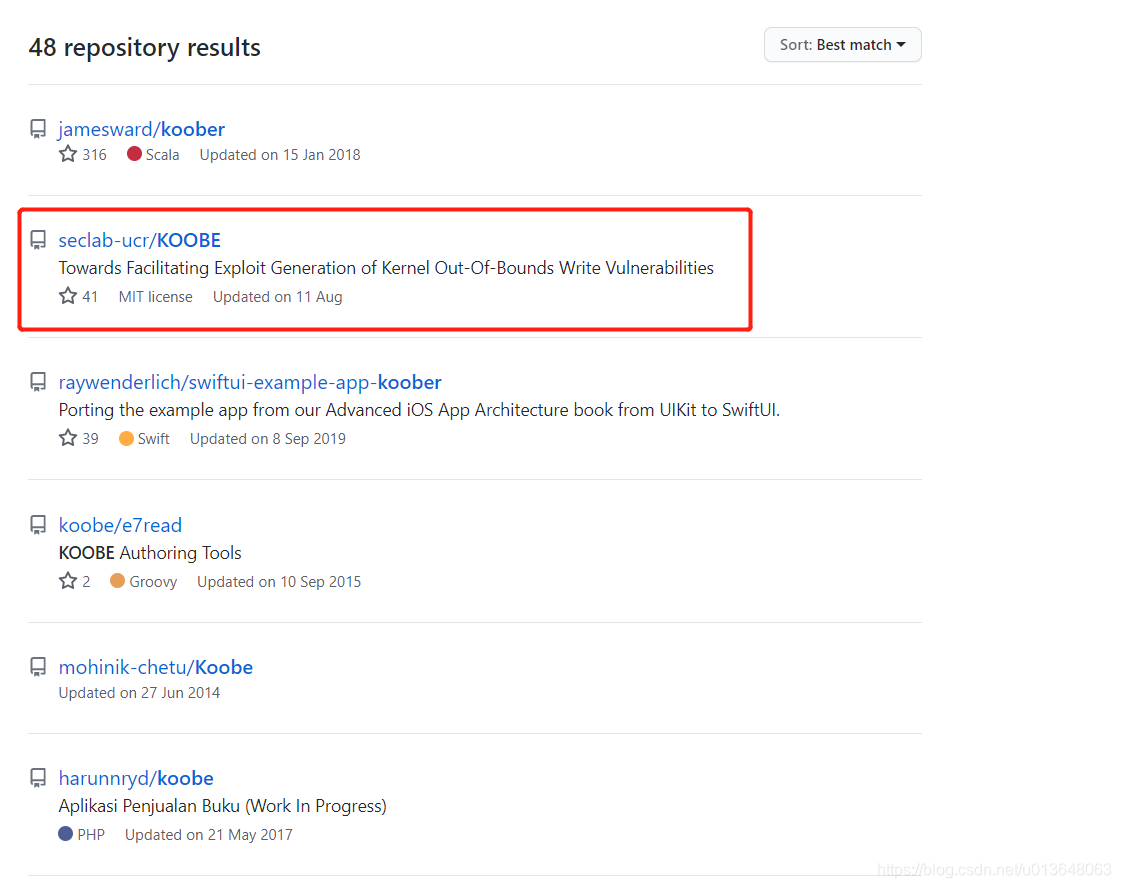Click 'Updated on 10 Sep 2015' text
Screen dimensions: 1121x888
point(280,582)
